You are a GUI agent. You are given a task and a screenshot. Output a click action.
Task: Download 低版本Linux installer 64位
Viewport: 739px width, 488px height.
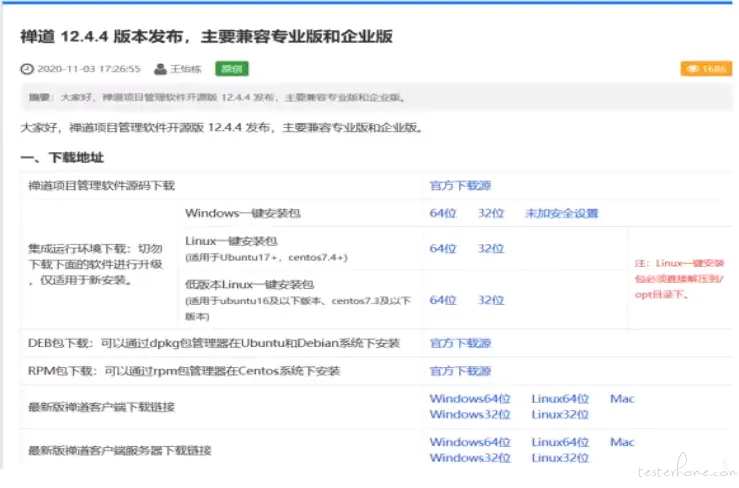pyautogui.click(x=443, y=300)
